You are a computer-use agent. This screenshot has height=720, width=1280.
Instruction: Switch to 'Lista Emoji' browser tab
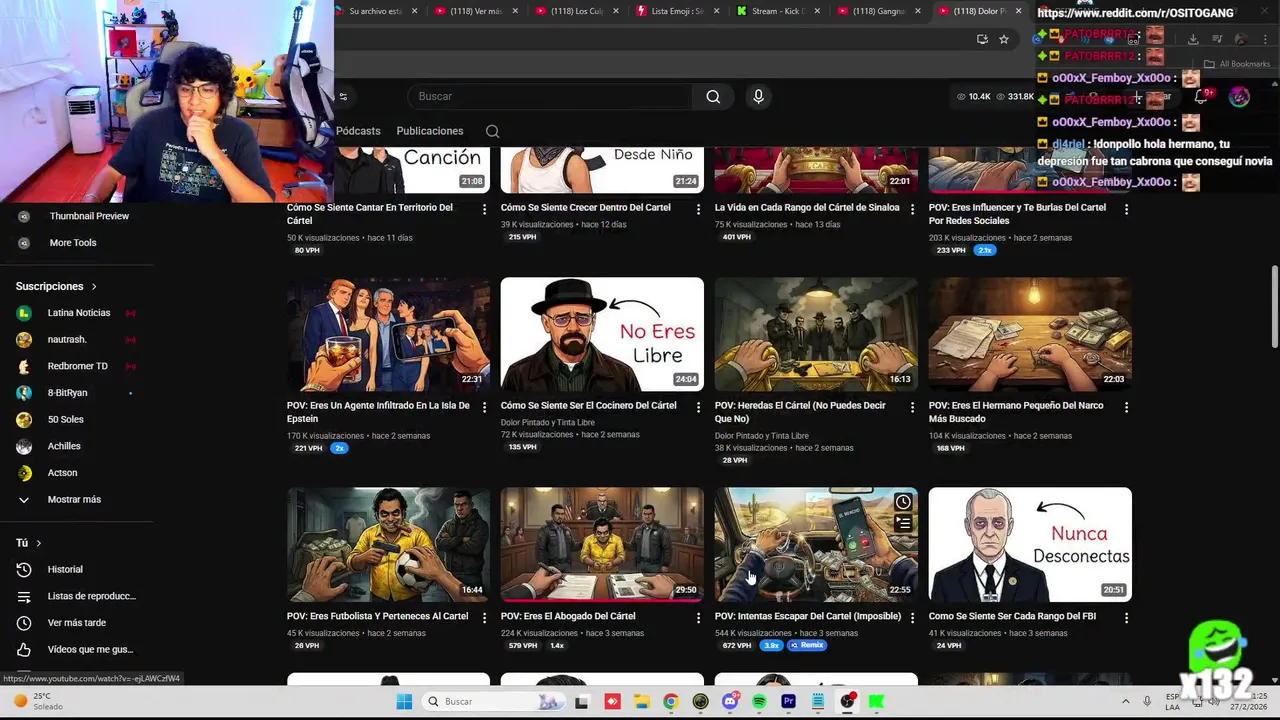(677, 11)
